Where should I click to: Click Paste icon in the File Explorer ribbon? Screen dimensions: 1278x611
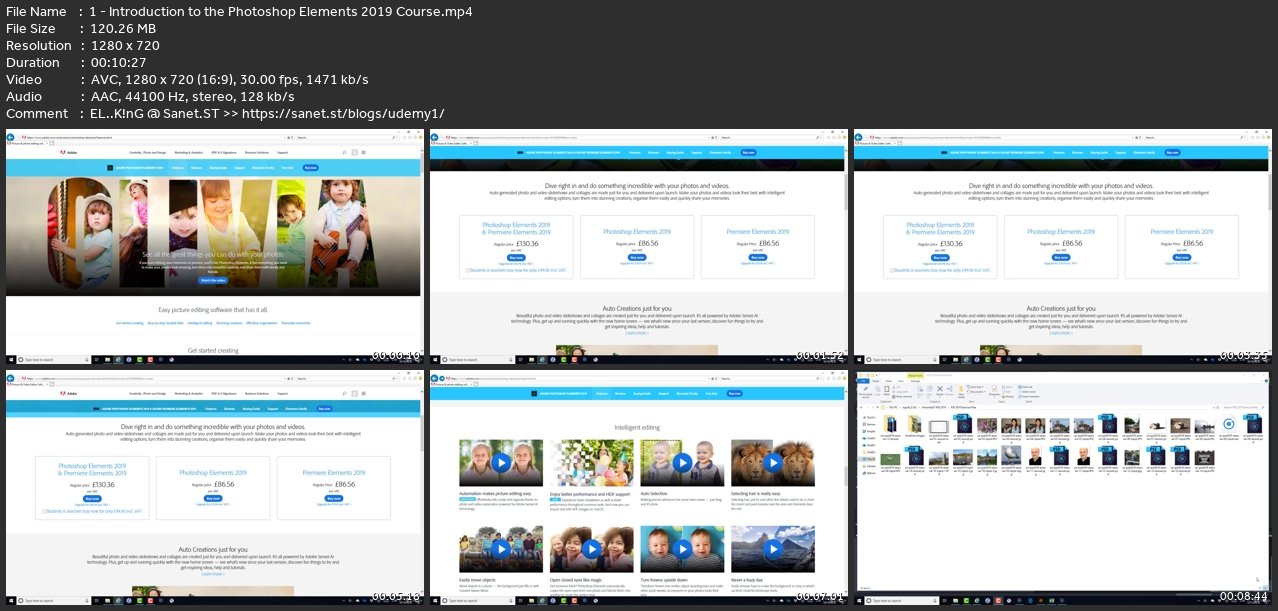pyautogui.click(x=886, y=390)
